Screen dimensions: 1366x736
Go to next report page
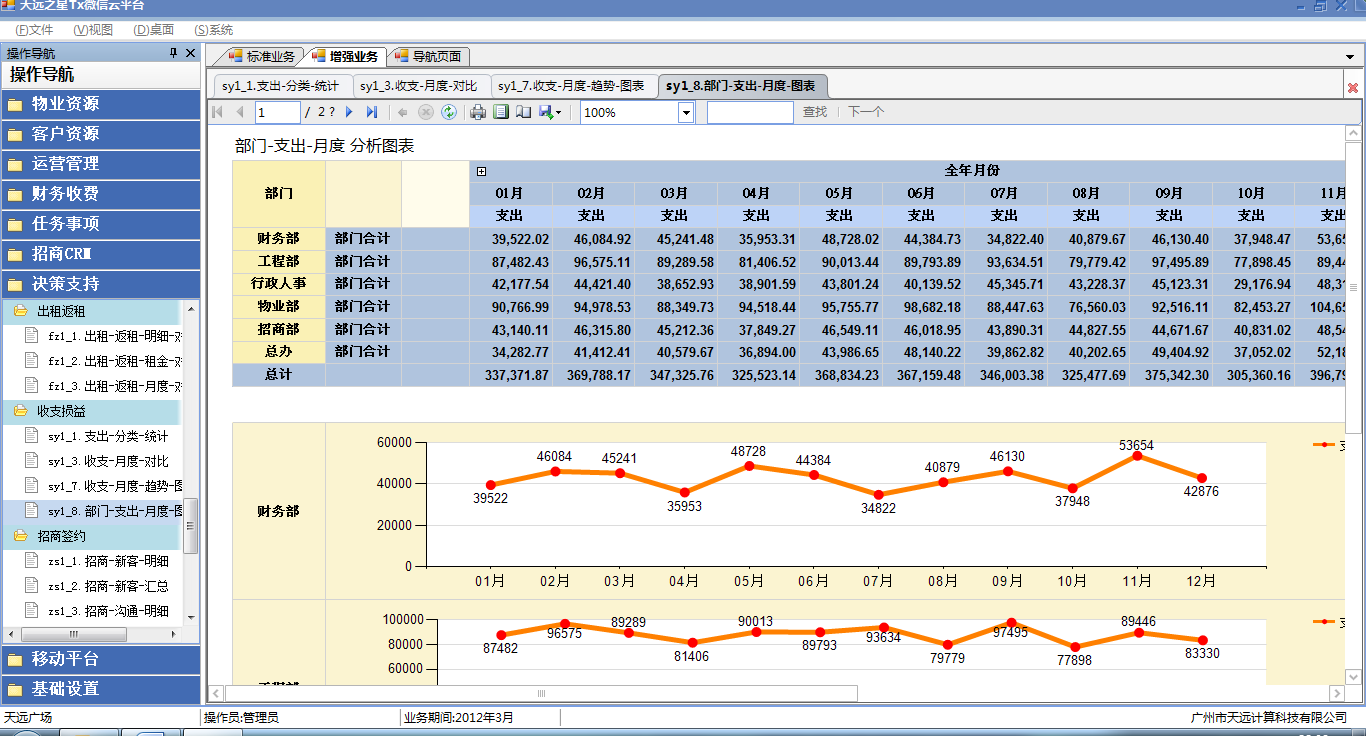point(350,112)
